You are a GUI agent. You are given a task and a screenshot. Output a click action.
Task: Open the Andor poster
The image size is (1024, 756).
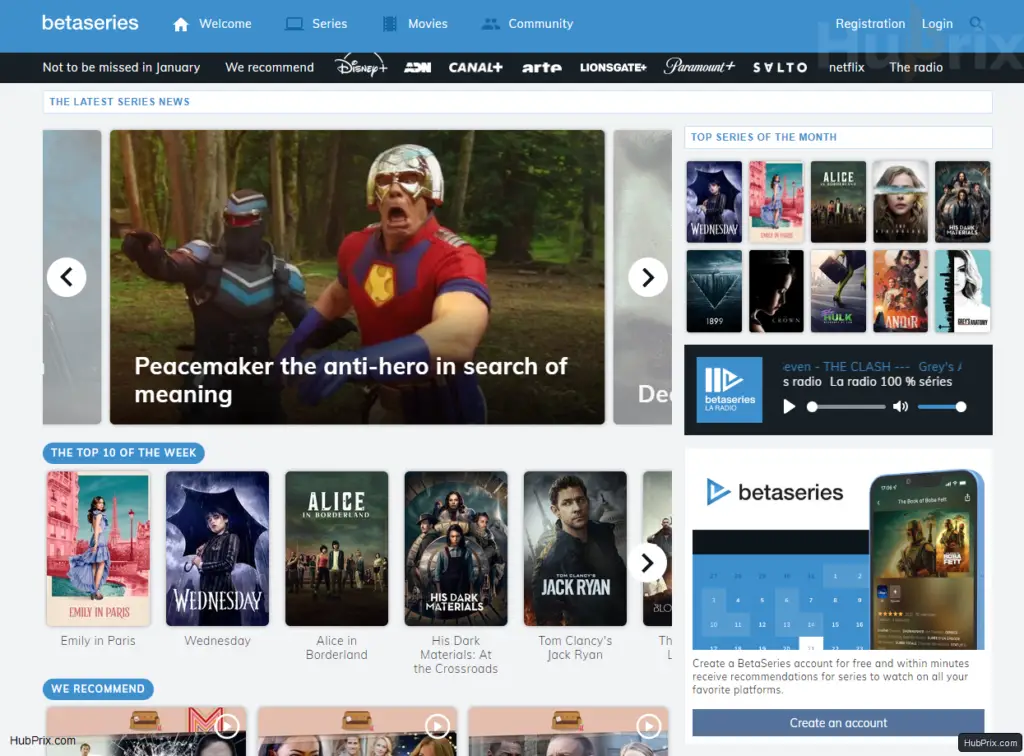[901, 291]
